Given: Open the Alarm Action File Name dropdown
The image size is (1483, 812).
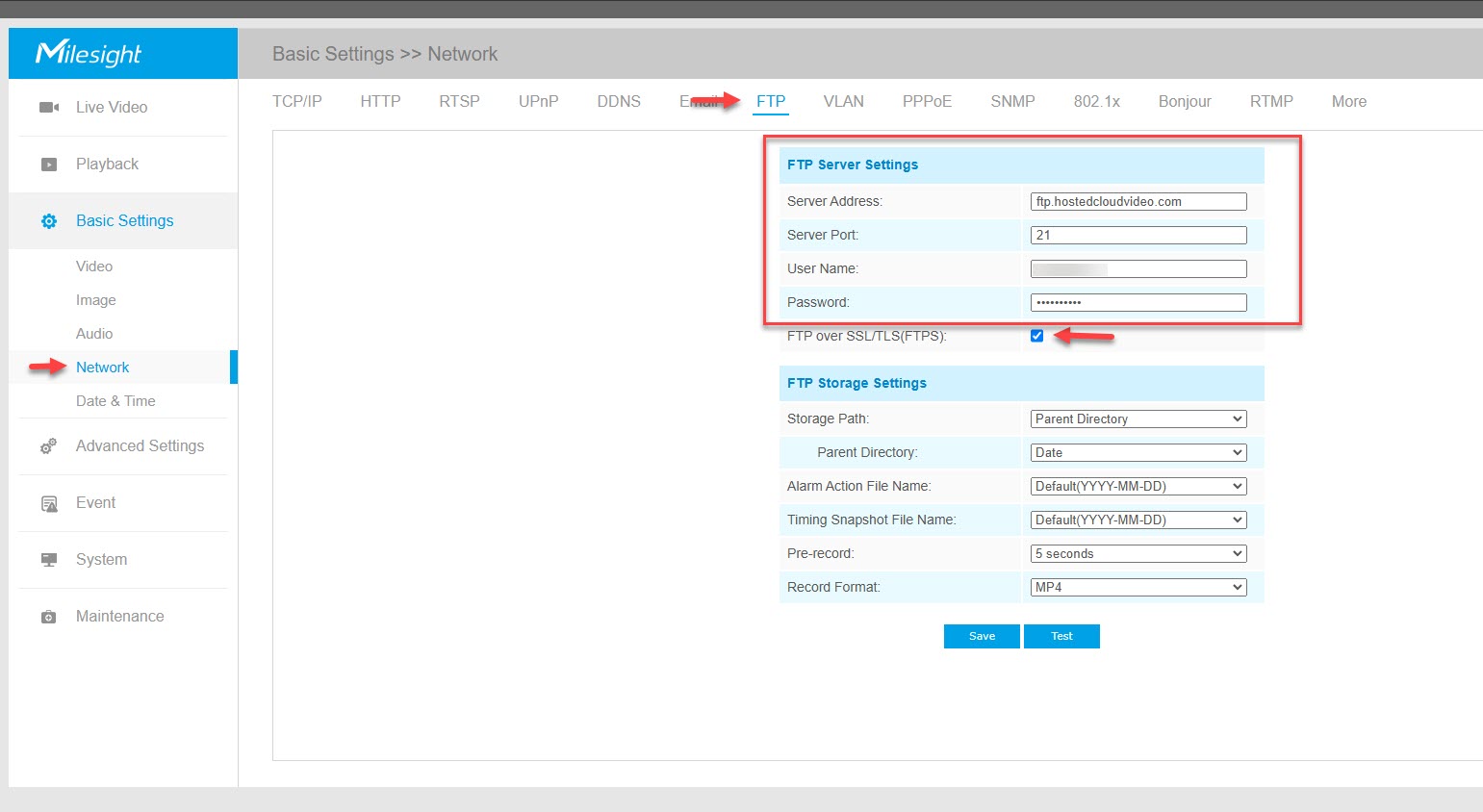Looking at the screenshot, I should (x=1138, y=487).
